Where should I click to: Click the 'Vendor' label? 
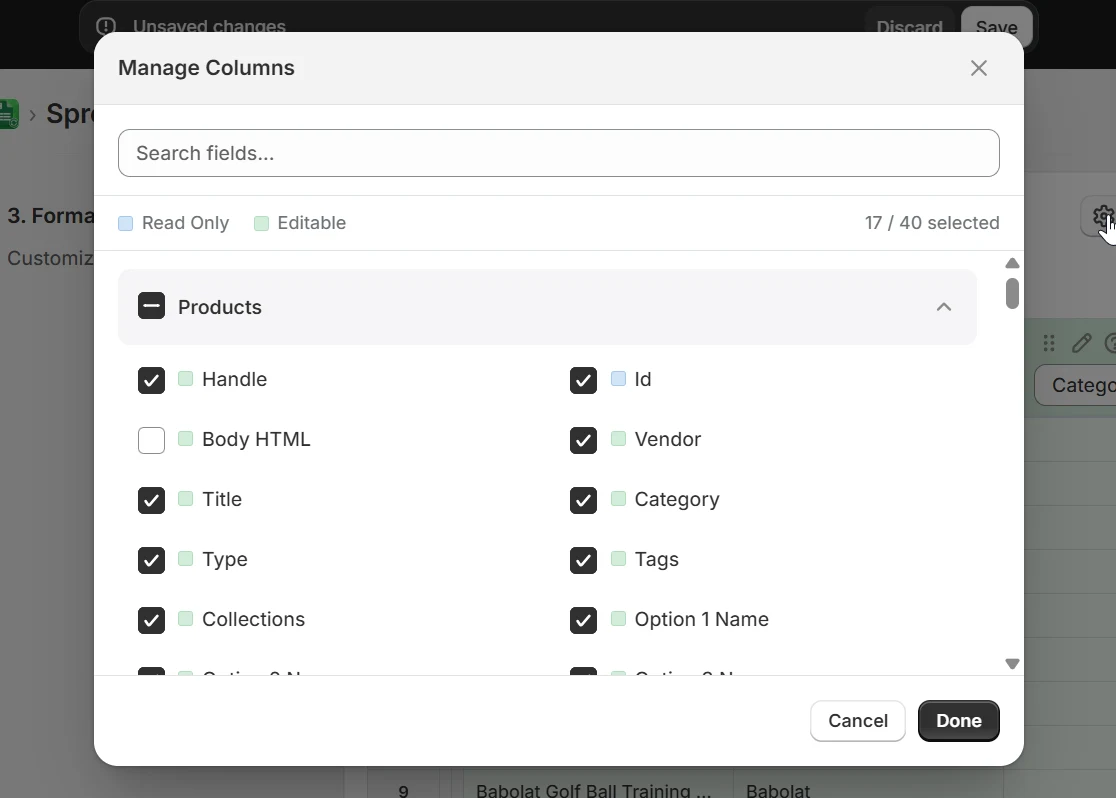point(668,439)
